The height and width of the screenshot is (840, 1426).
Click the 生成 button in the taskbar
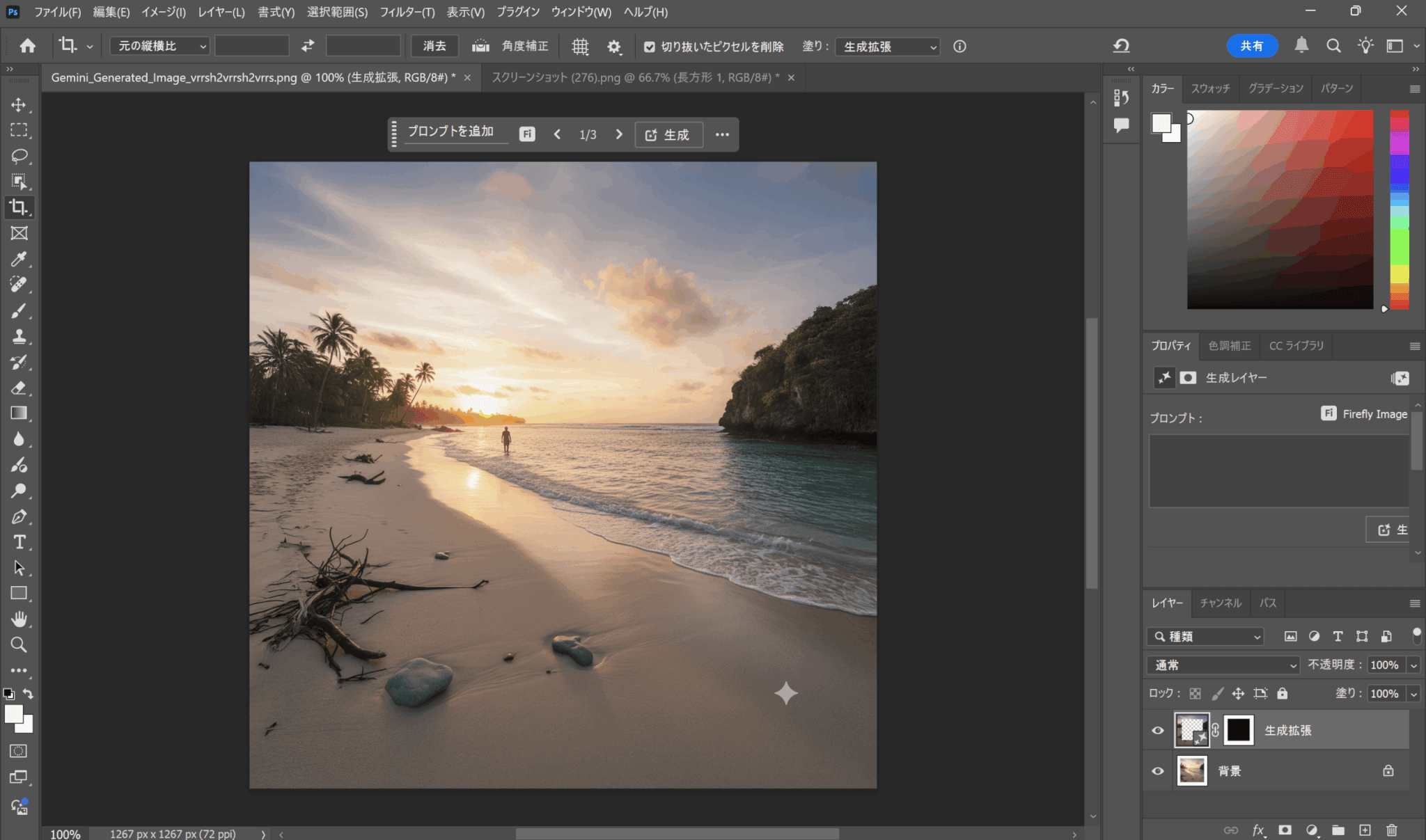point(668,134)
